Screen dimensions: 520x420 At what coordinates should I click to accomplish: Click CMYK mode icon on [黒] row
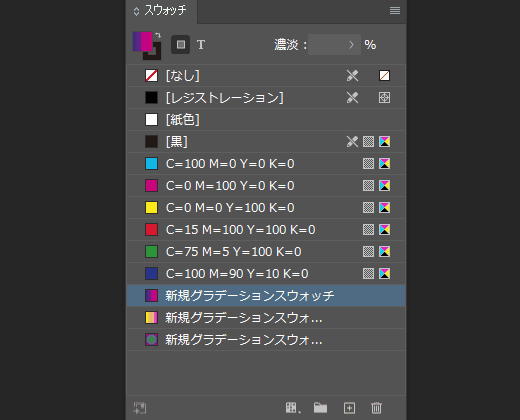(x=384, y=142)
